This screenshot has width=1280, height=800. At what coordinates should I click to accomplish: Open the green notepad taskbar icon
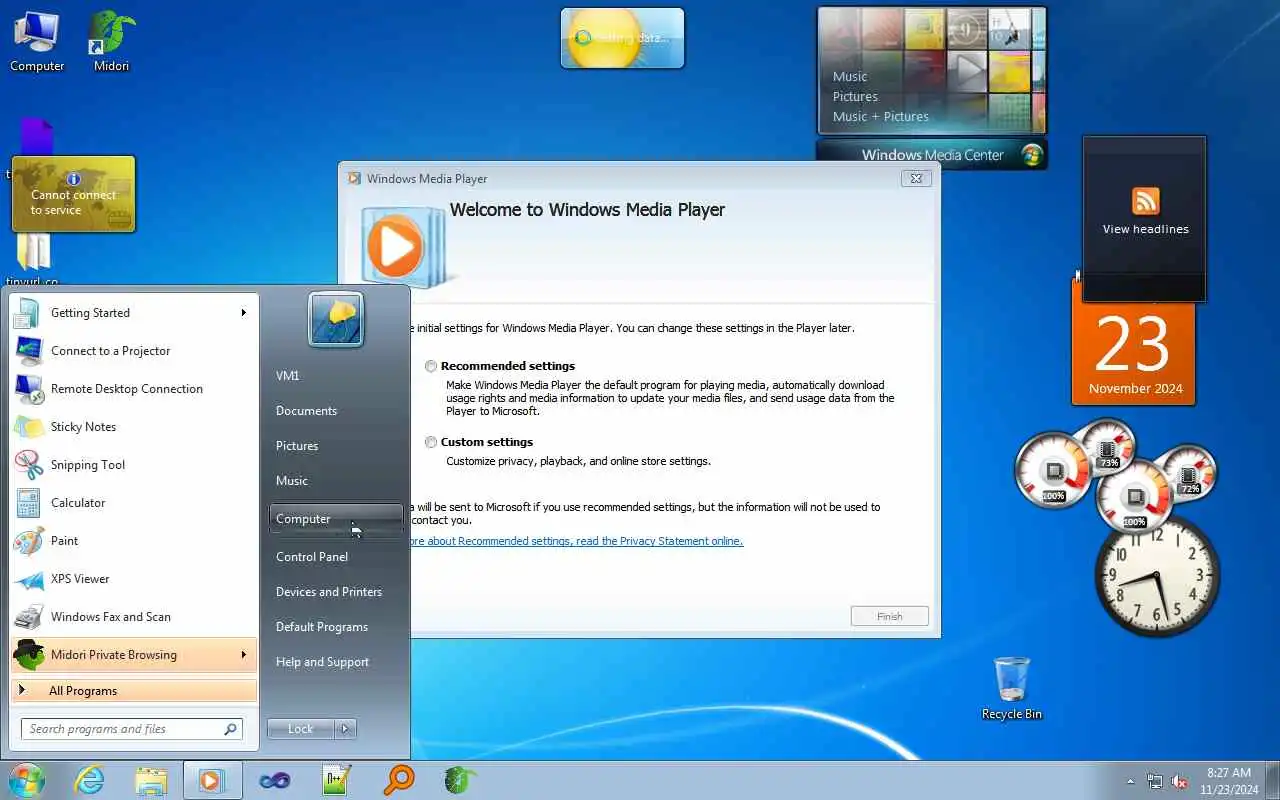(336, 780)
